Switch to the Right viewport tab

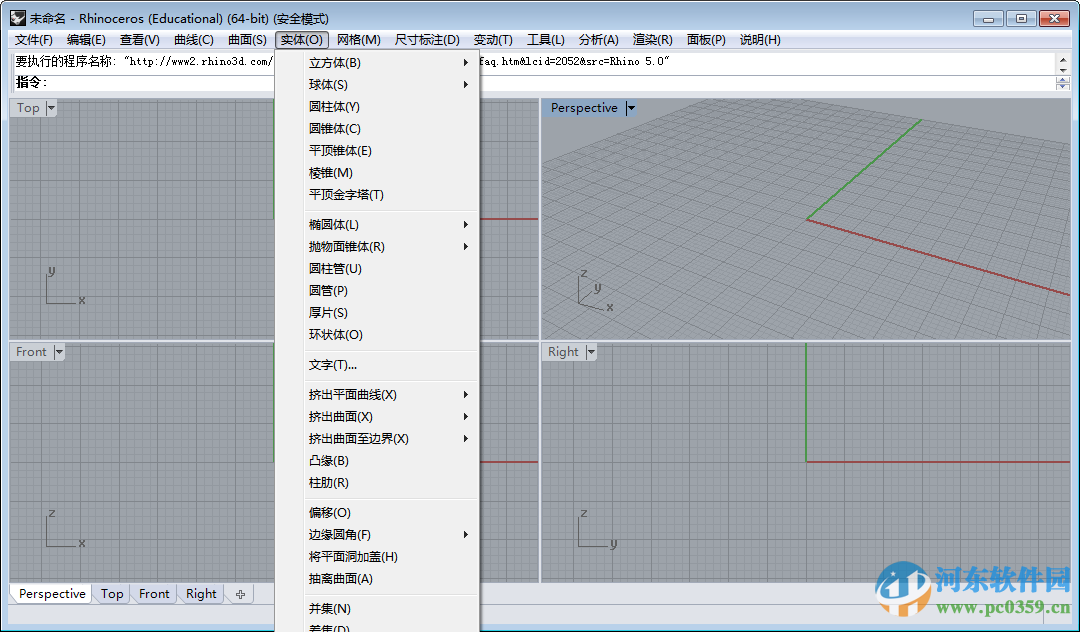201,594
